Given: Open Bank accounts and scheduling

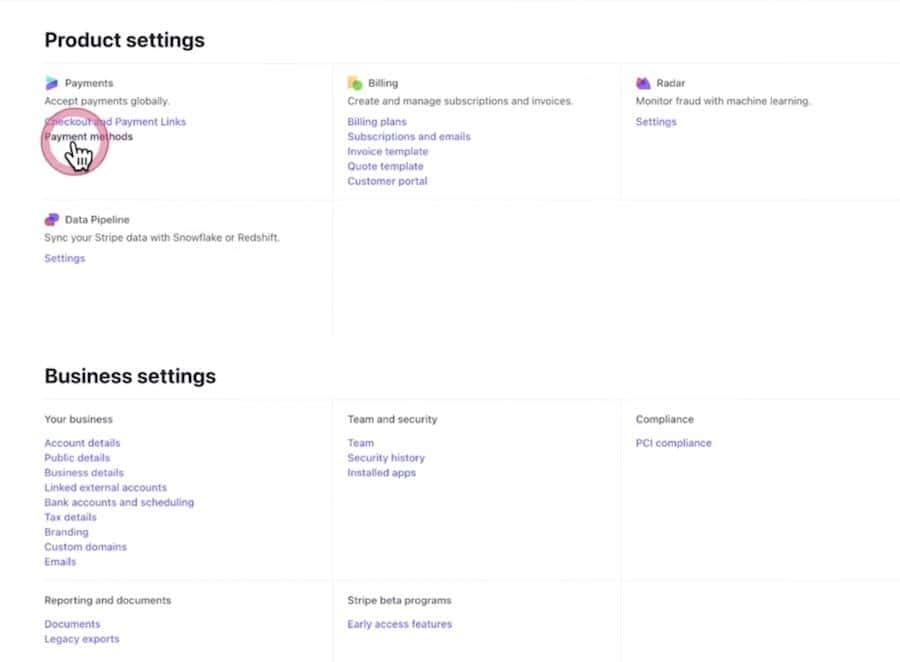Looking at the screenshot, I should [x=119, y=502].
